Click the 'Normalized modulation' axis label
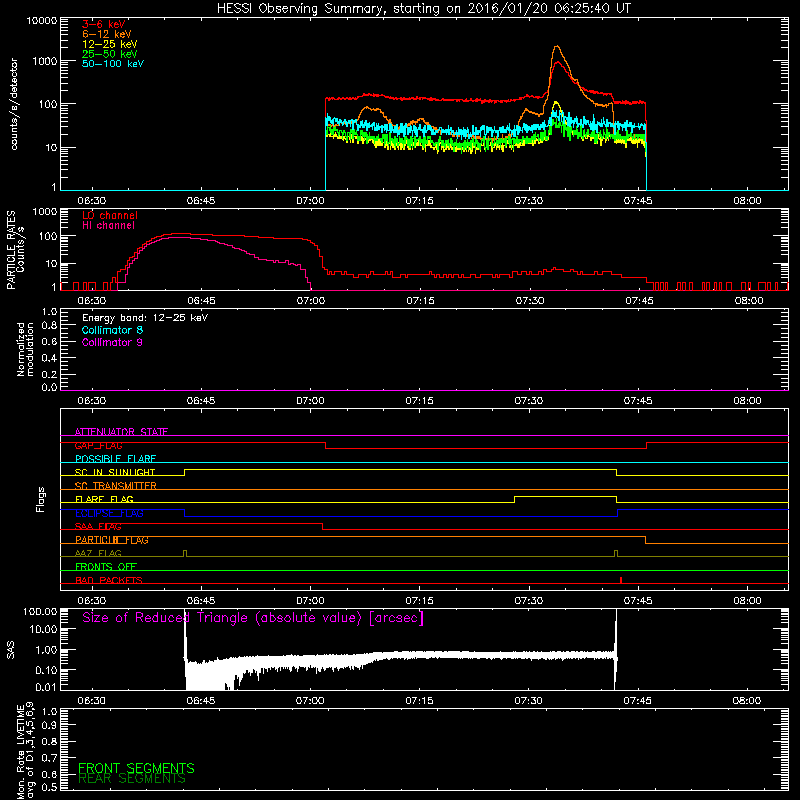 [x=25, y=349]
